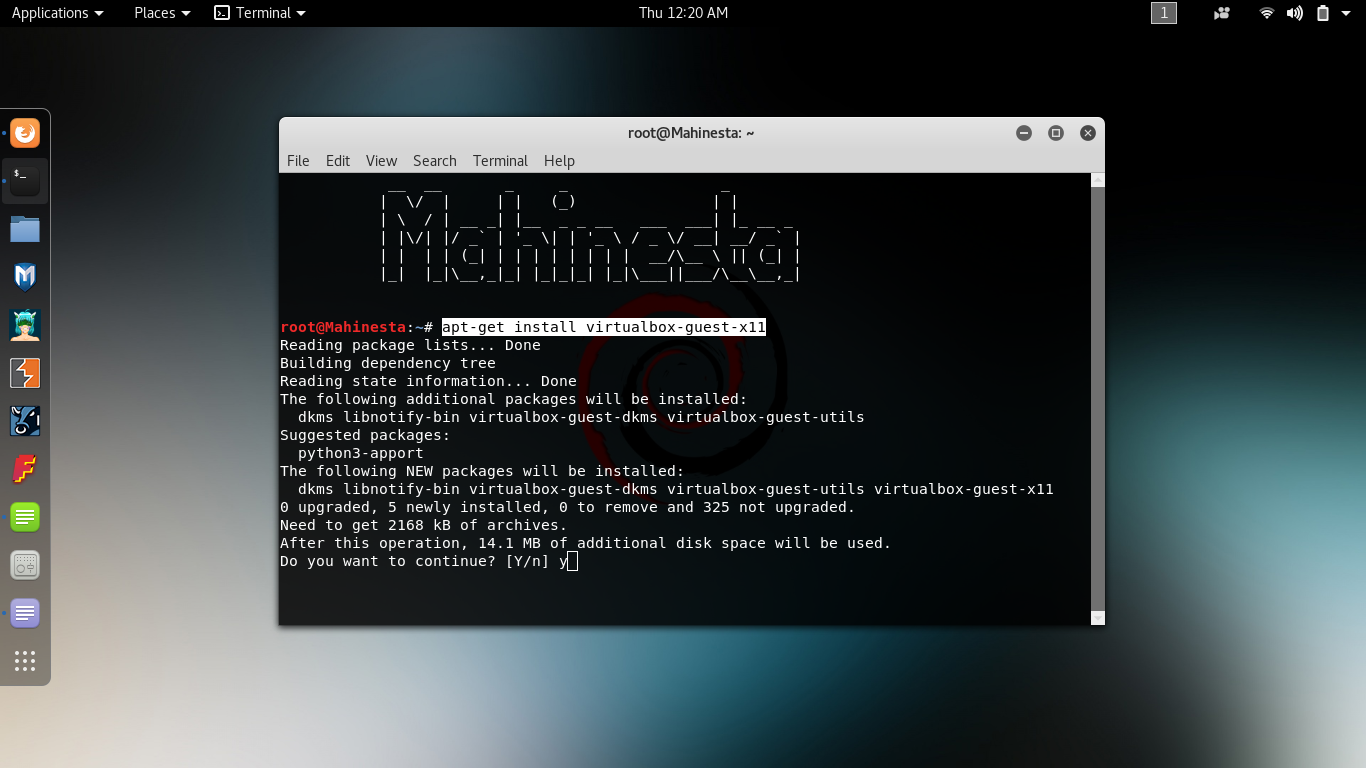Screen dimensions: 1366x768
Task: Maximize the terminal window
Action: point(1056,133)
